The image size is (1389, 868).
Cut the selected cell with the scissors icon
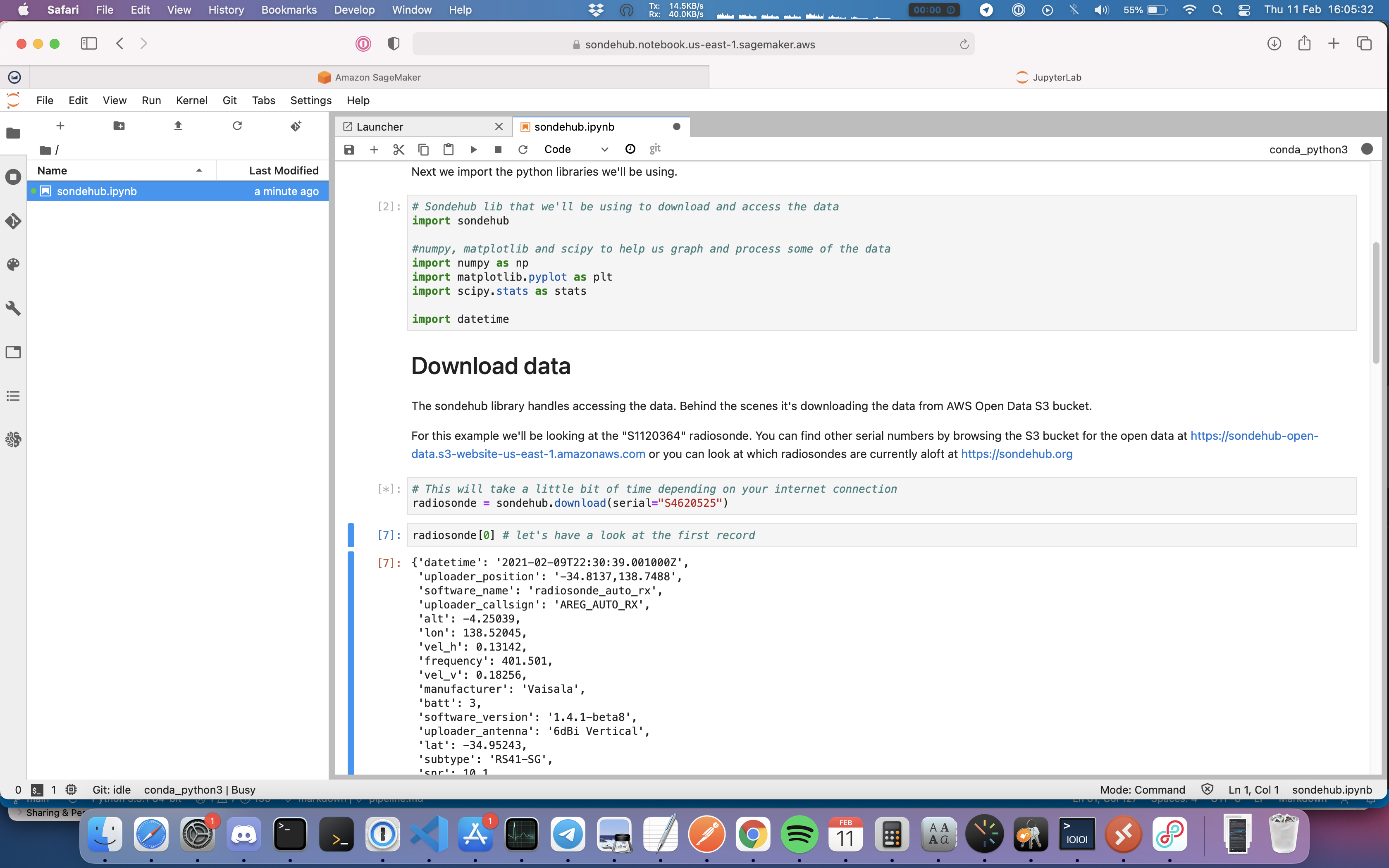point(399,149)
